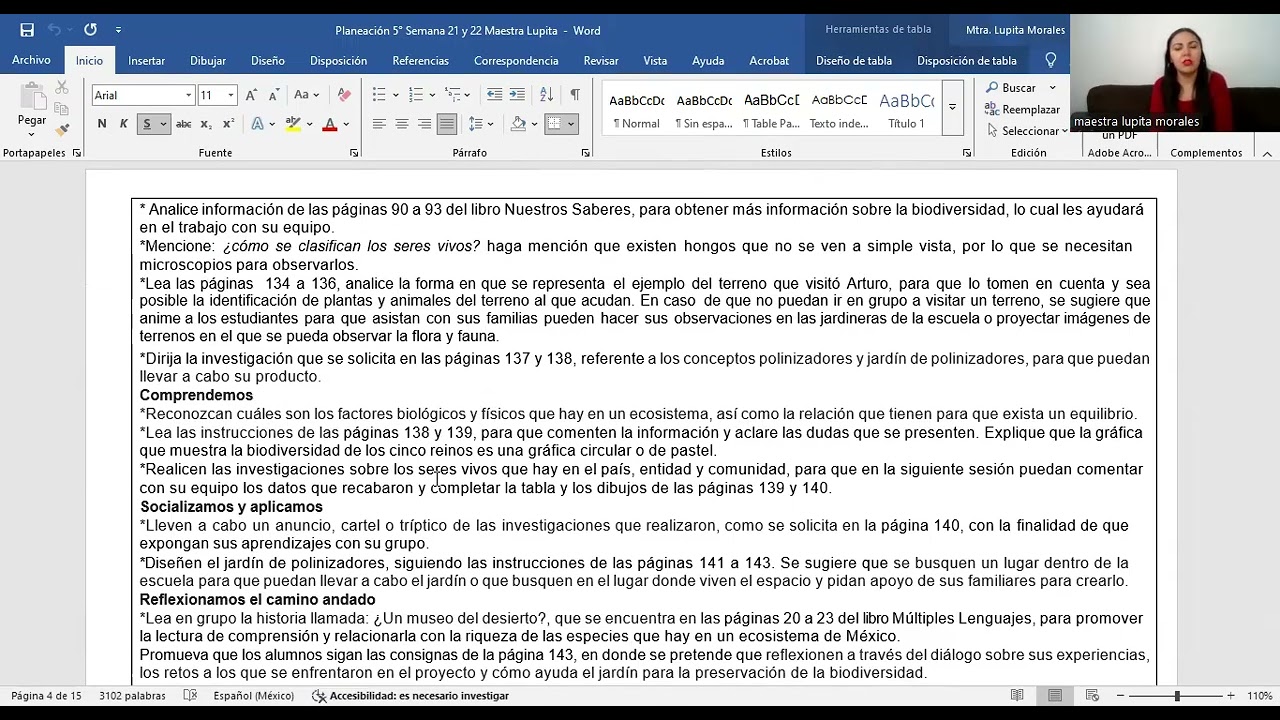Clear all formatting with the eraser icon
The image size is (1280, 720).
click(344, 95)
